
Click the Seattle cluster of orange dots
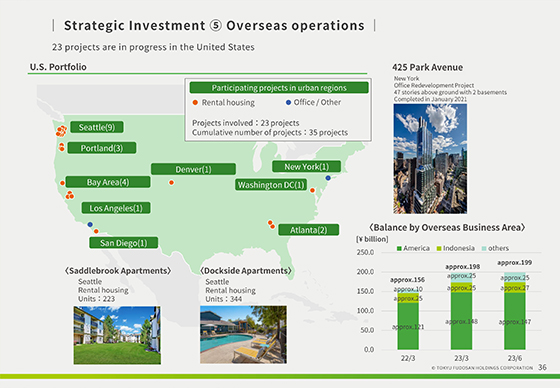[61, 131]
